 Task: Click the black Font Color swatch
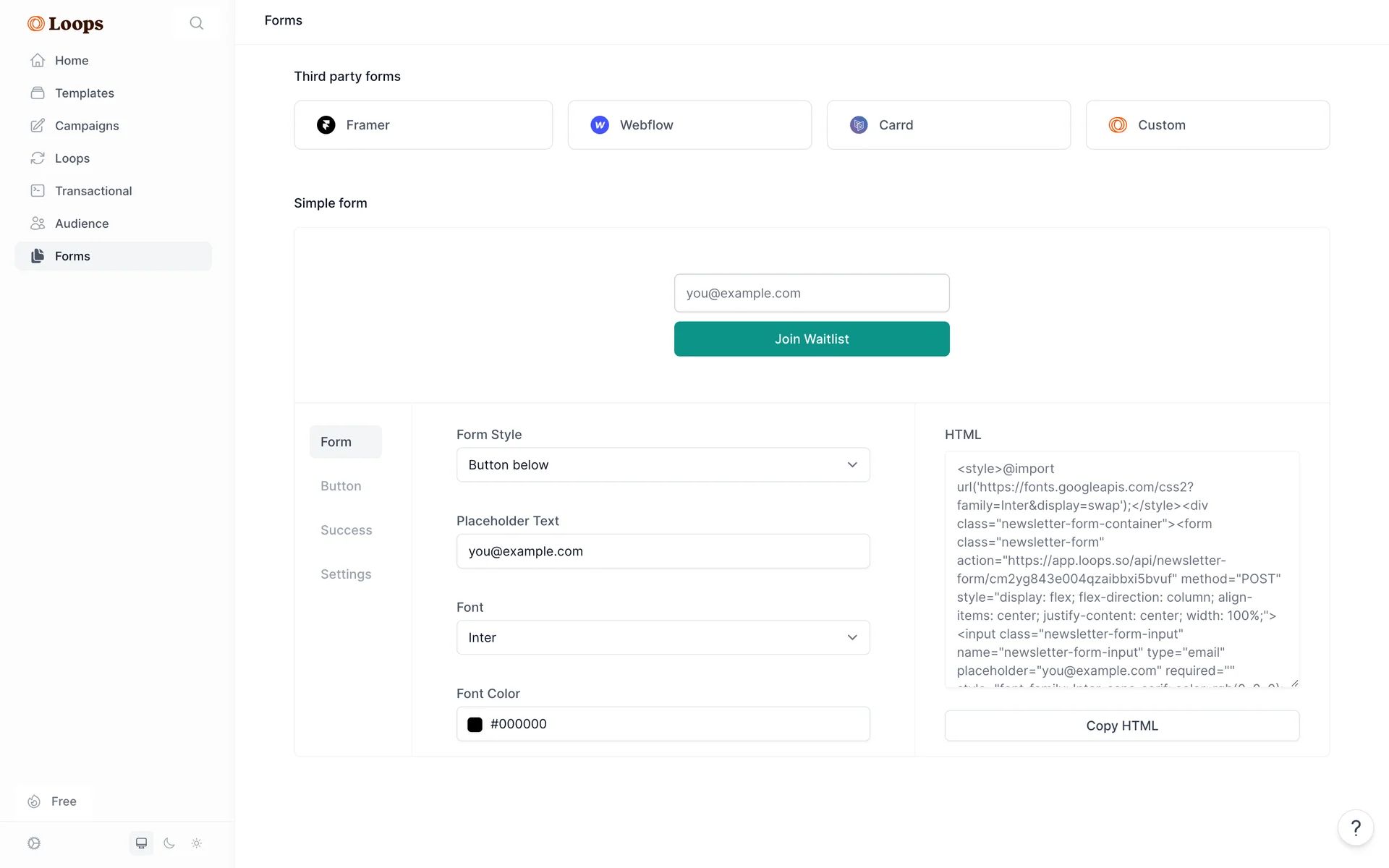point(475,725)
